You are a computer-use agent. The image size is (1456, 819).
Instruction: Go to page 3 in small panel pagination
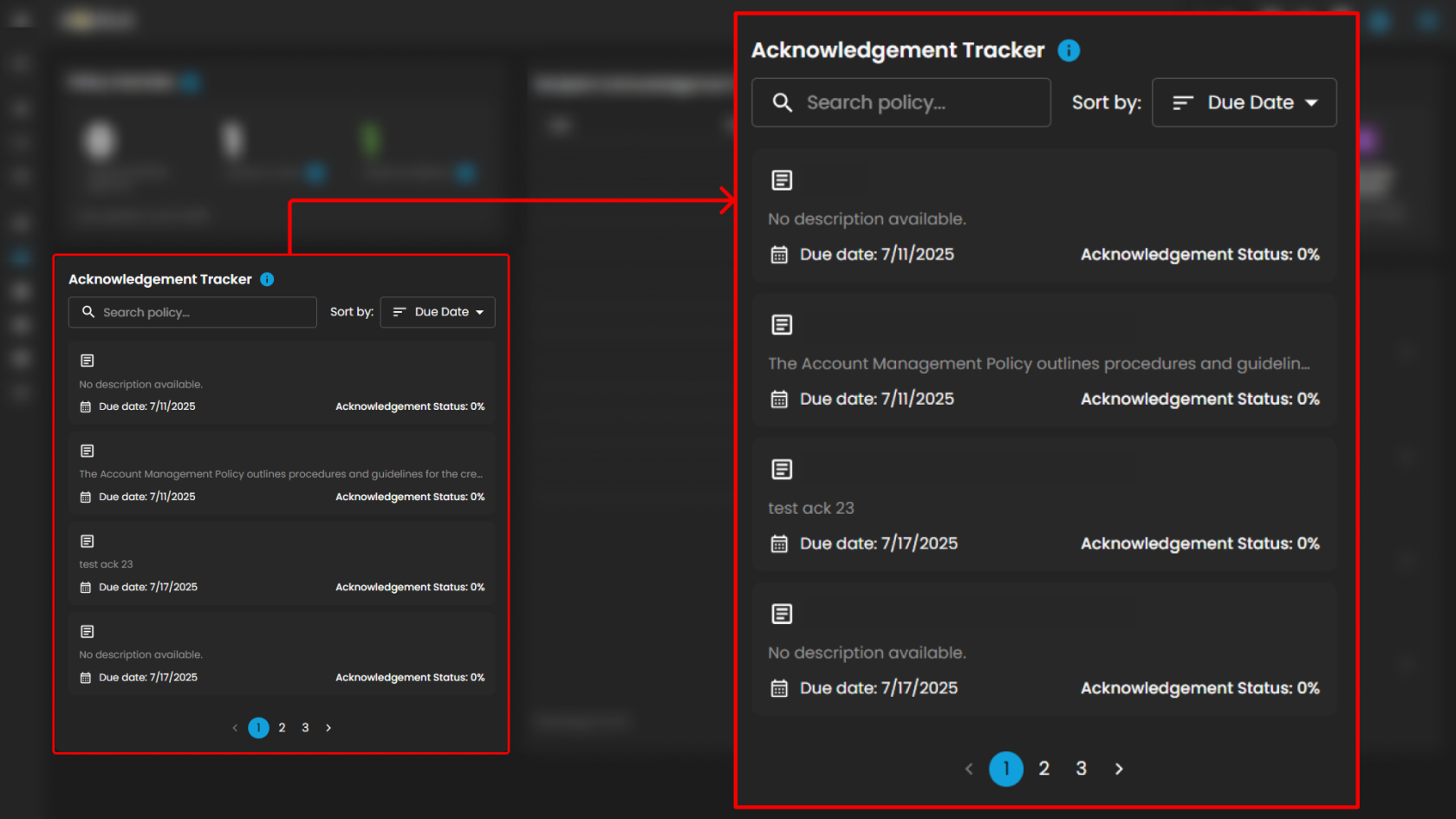[x=305, y=728]
